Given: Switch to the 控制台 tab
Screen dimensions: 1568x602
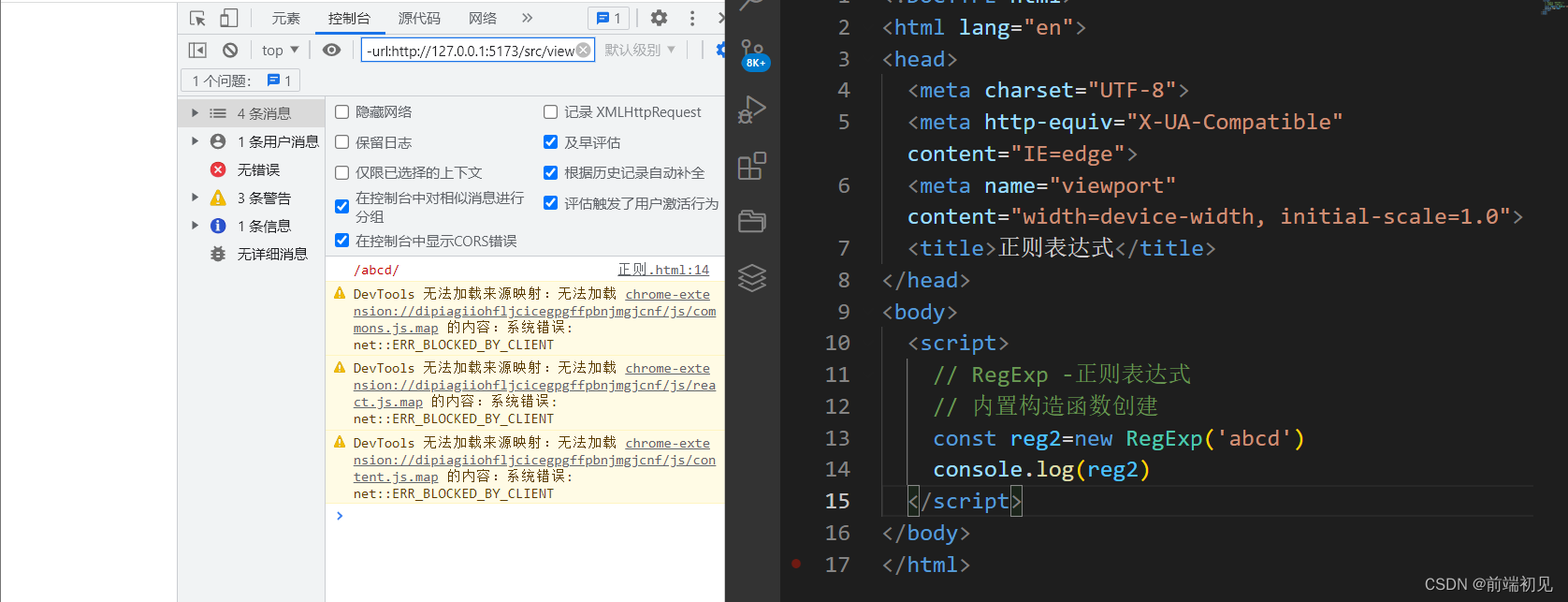Looking at the screenshot, I should 349,18.
